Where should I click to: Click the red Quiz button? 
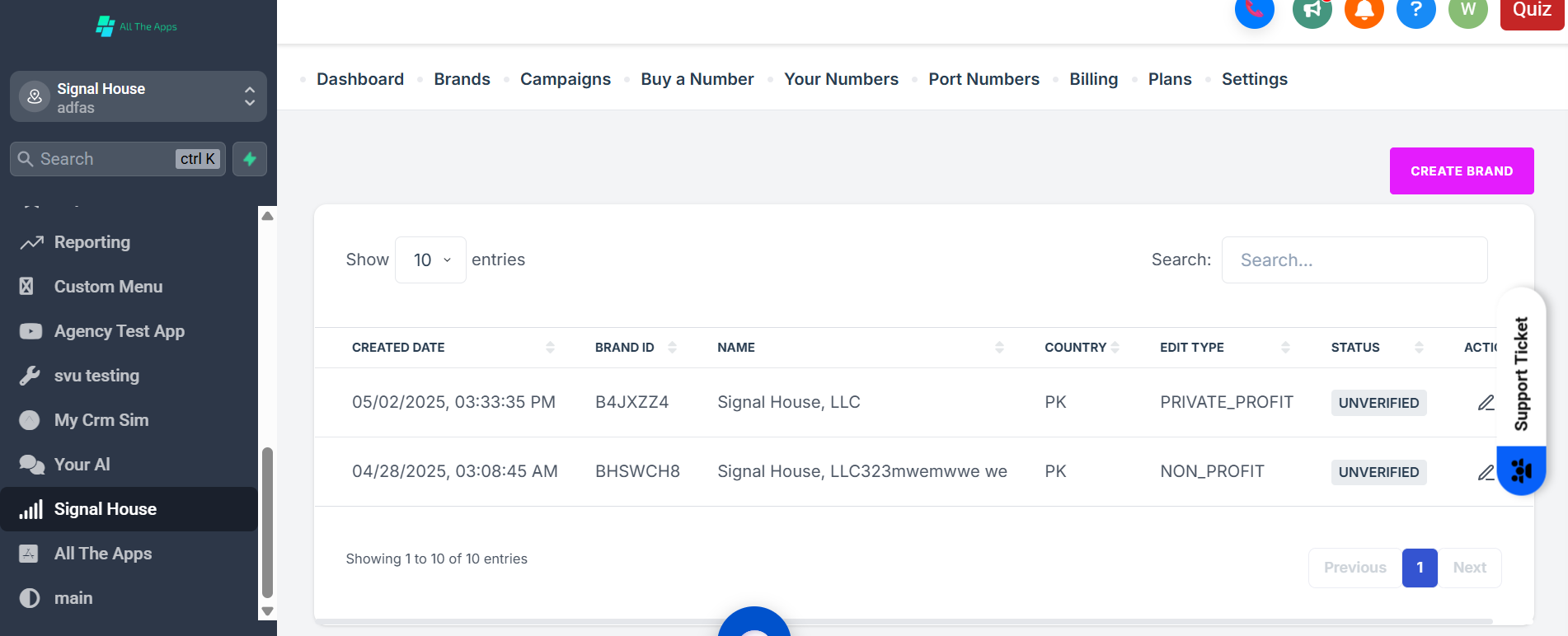[1532, 12]
